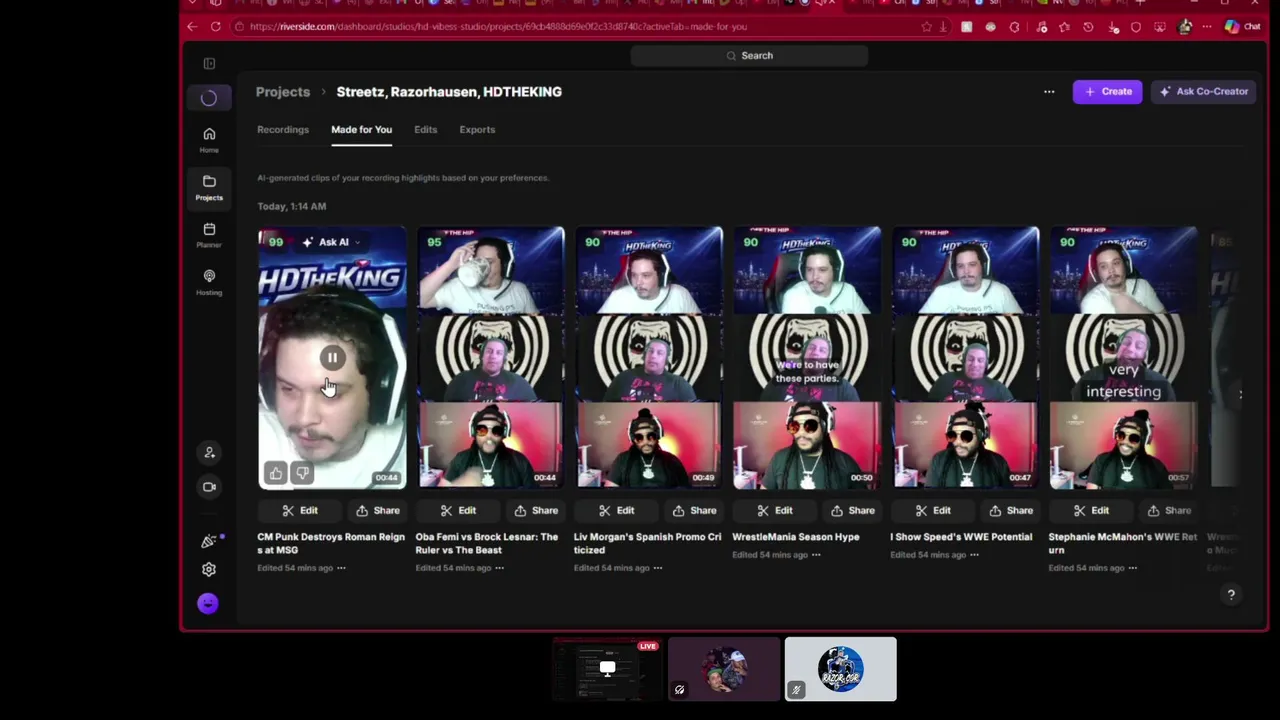Screen dimensions: 1280x720
Task: Open Ask Co-Creator
Action: 1203,92
